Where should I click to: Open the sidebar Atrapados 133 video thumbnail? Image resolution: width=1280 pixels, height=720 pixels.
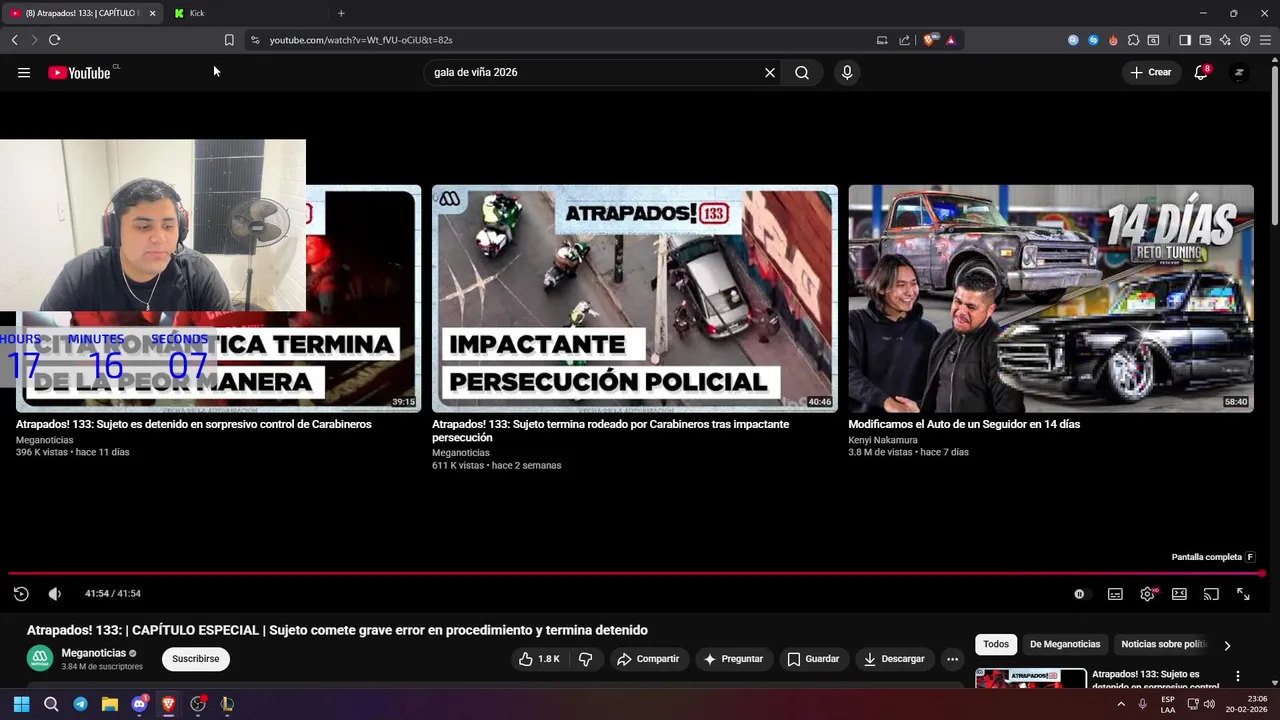click(1031, 679)
